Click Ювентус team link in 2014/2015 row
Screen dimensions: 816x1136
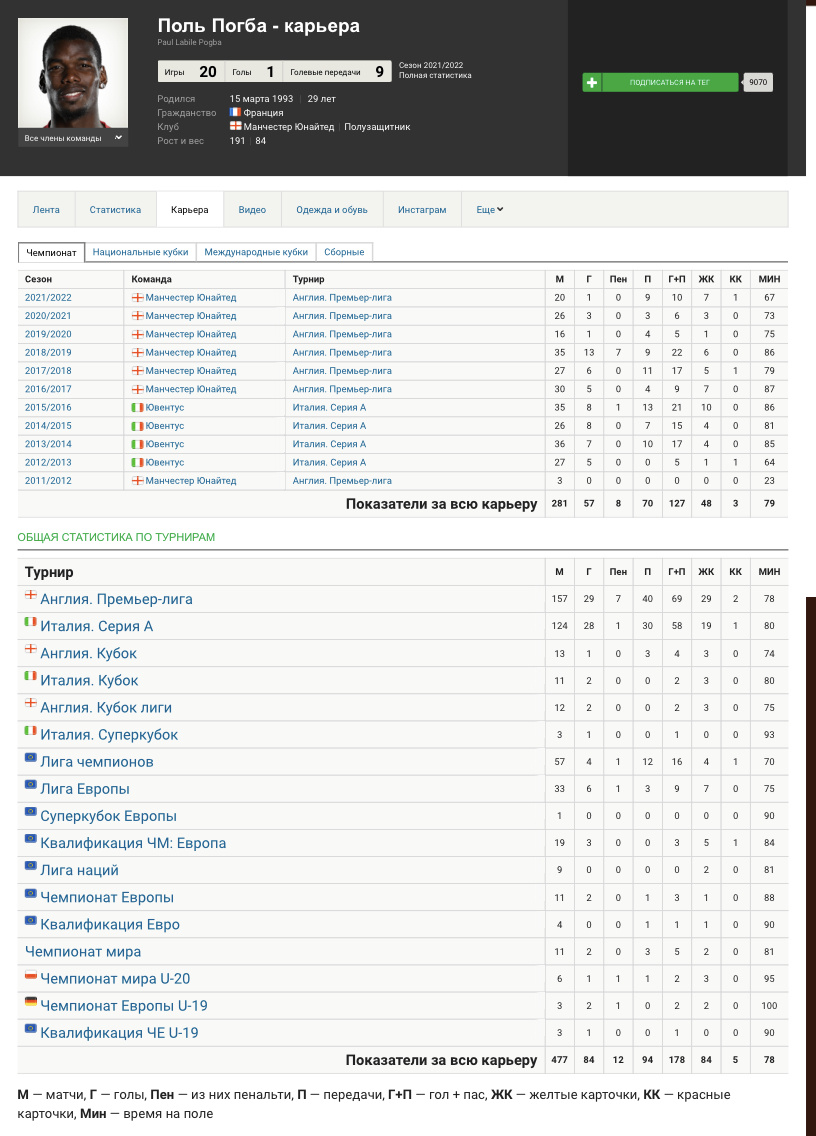click(165, 426)
